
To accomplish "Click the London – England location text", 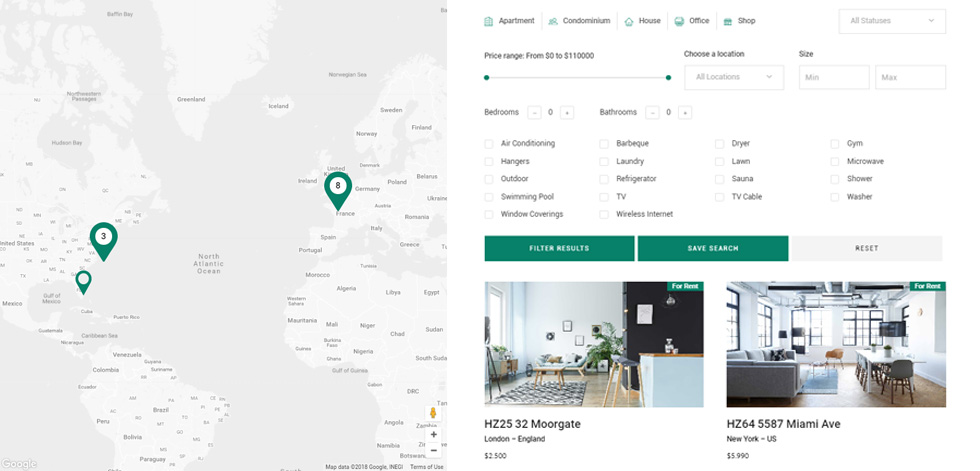I will point(514,439).
